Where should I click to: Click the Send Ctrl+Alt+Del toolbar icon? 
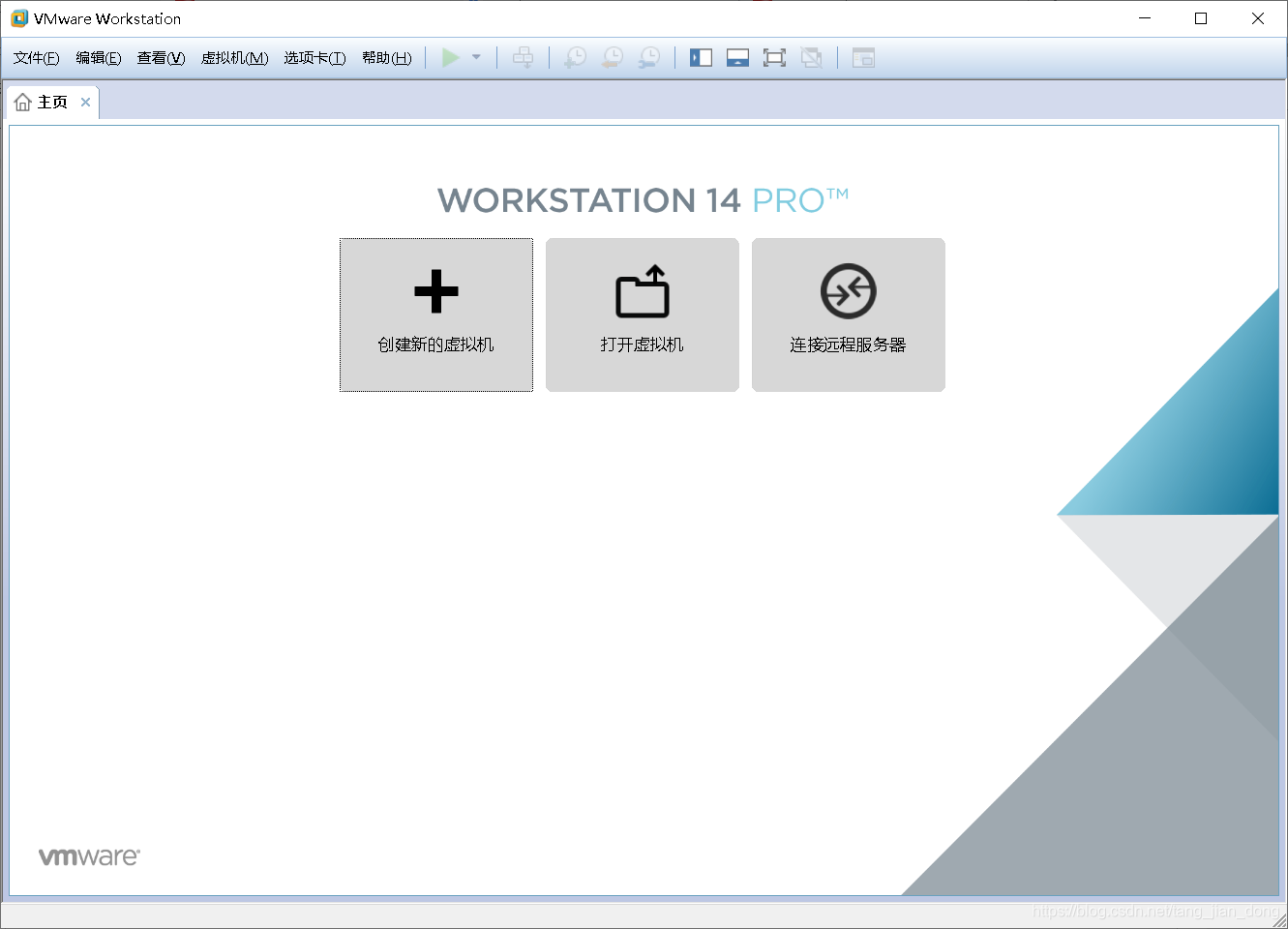[x=523, y=58]
